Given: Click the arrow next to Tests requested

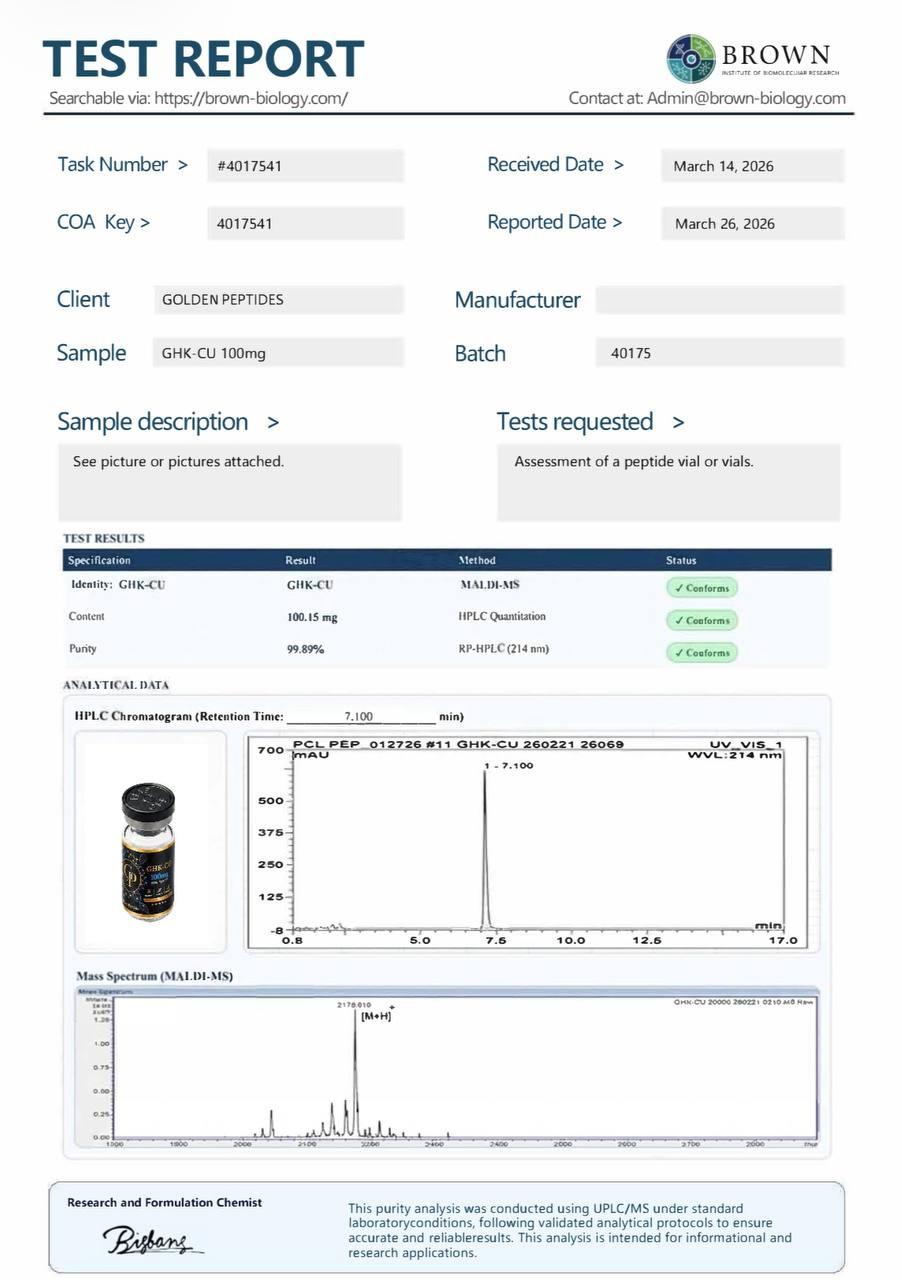Looking at the screenshot, I should click(678, 423).
